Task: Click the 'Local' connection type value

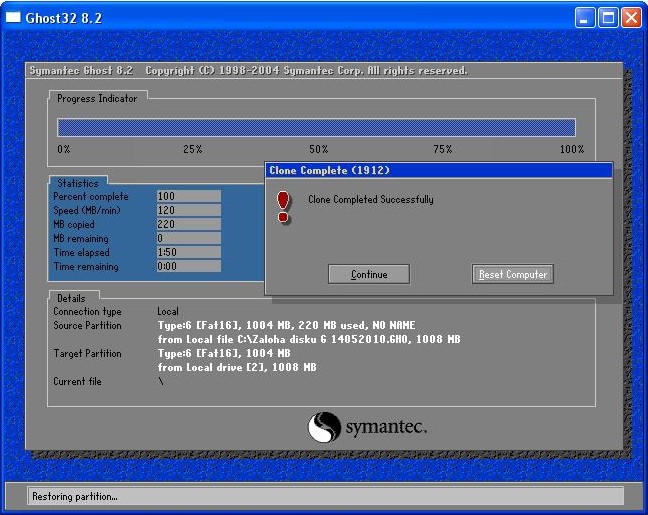Action: tap(168, 311)
